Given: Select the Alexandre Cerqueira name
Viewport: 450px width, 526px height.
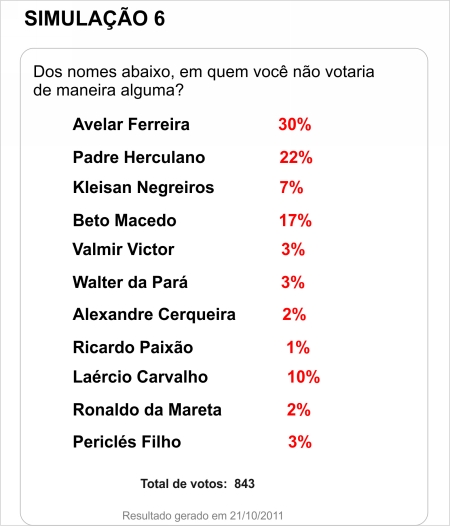Looking at the screenshot, I should pos(154,315).
